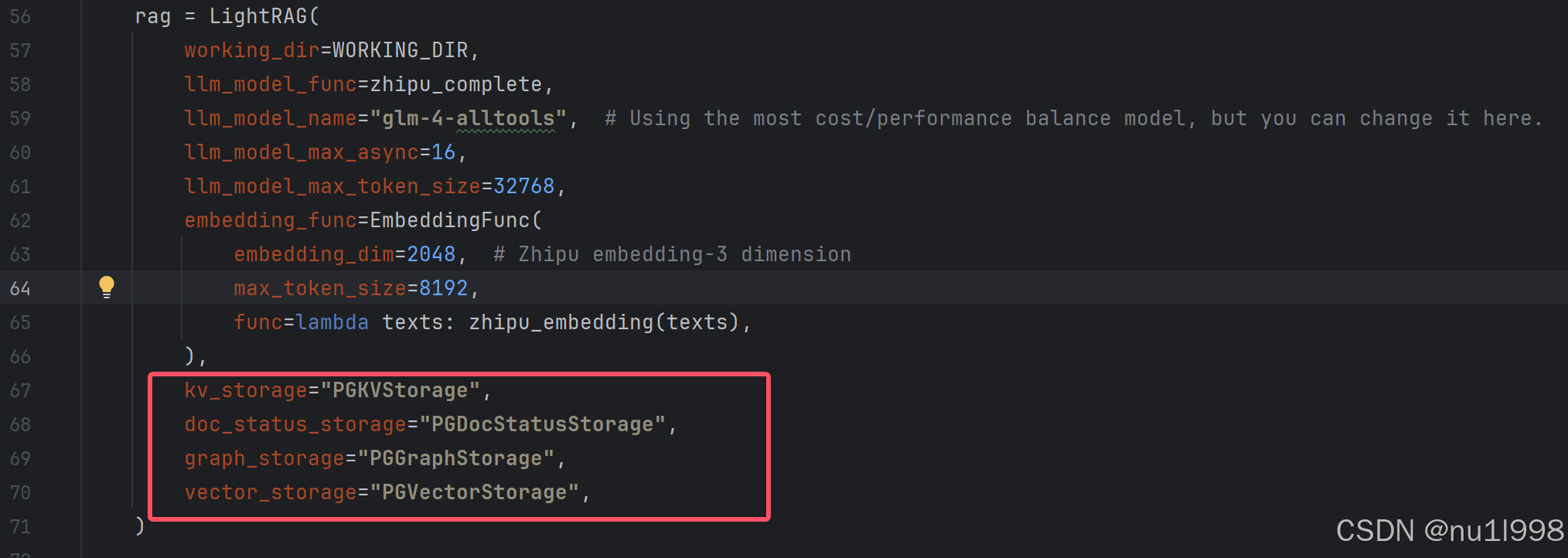Click the lambda keyword on line 65

click(x=332, y=322)
